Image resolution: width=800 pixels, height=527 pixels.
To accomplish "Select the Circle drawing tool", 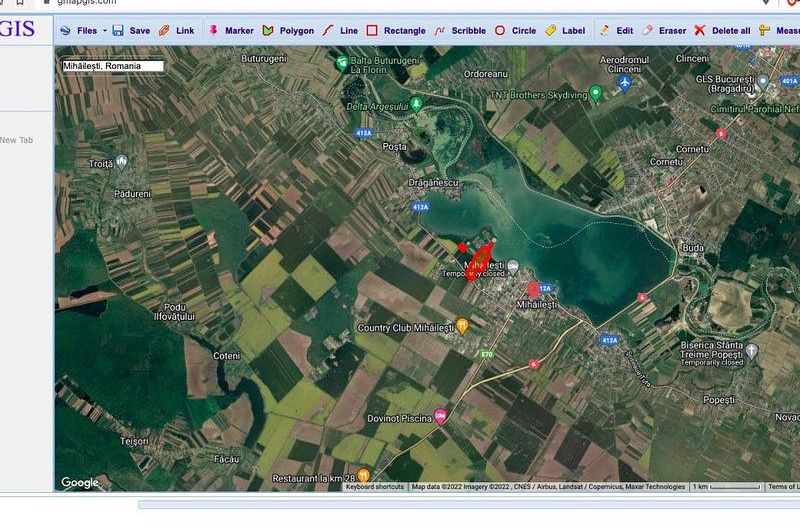I will [515, 31].
